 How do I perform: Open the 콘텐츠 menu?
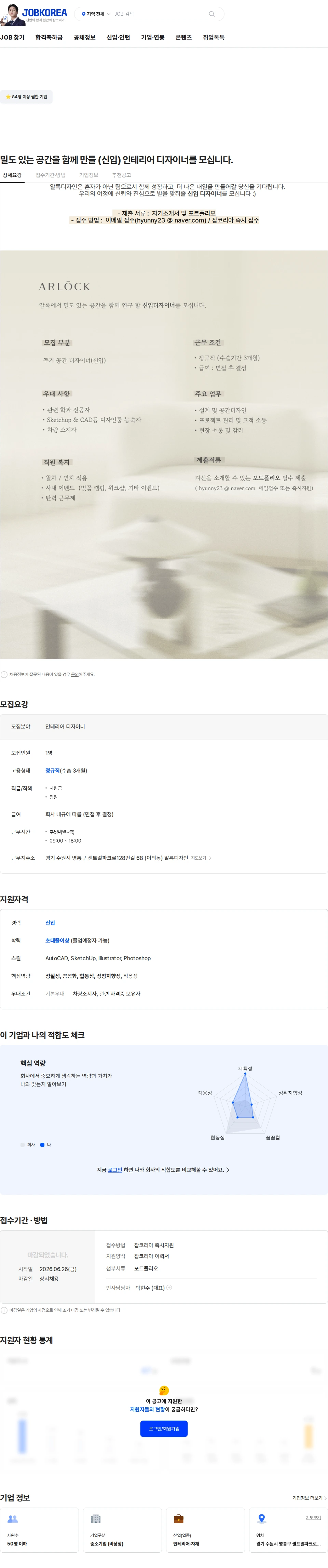point(183,38)
